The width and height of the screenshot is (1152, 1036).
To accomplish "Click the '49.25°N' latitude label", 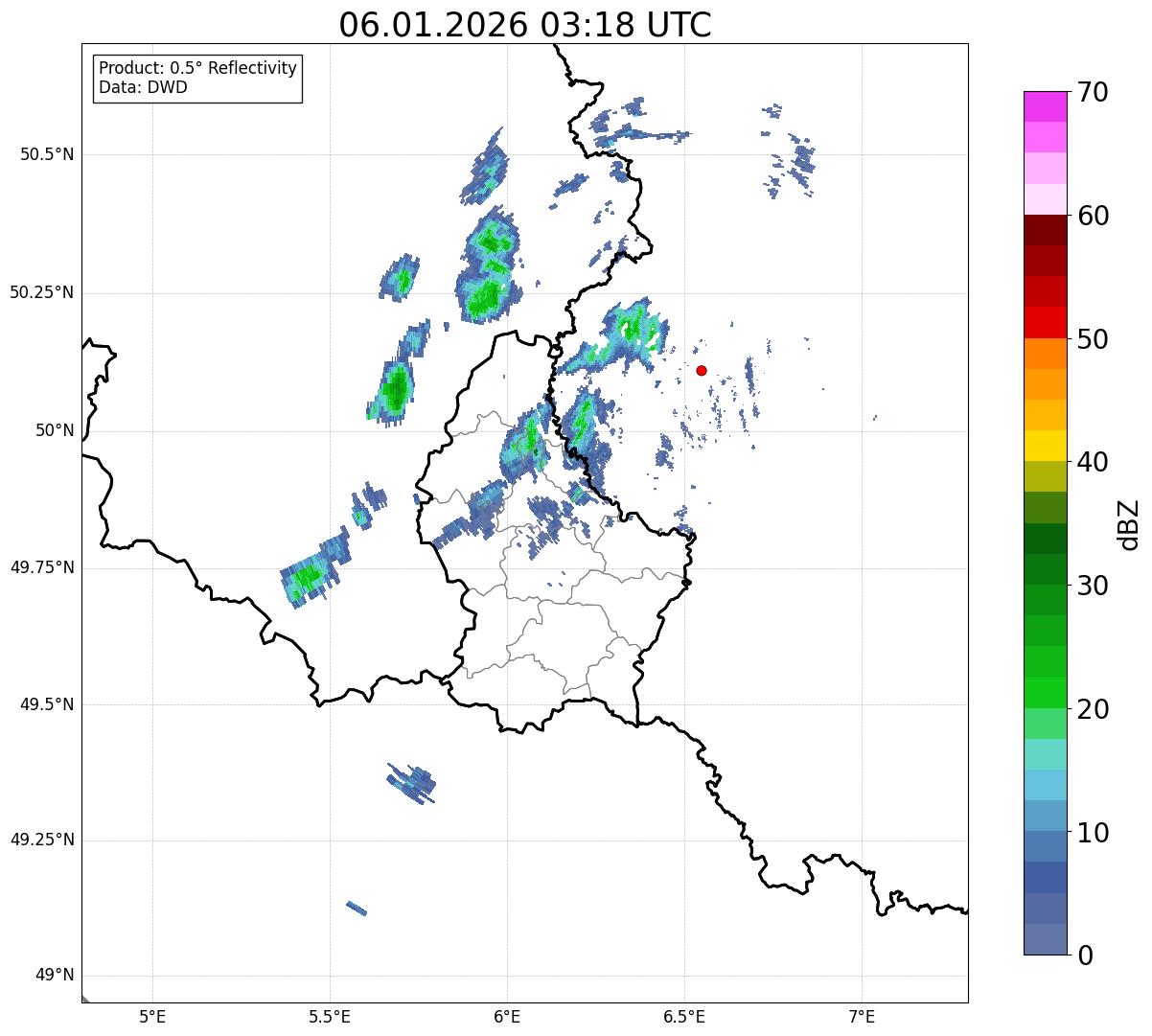I will 42,840.
